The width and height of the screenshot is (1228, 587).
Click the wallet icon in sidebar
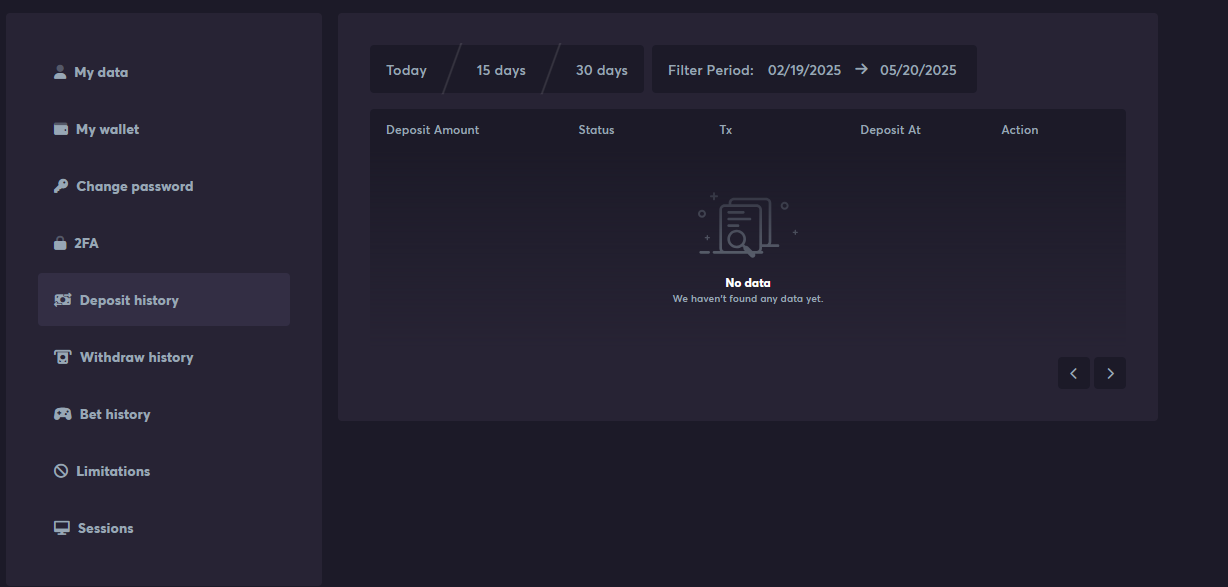[61, 129]
